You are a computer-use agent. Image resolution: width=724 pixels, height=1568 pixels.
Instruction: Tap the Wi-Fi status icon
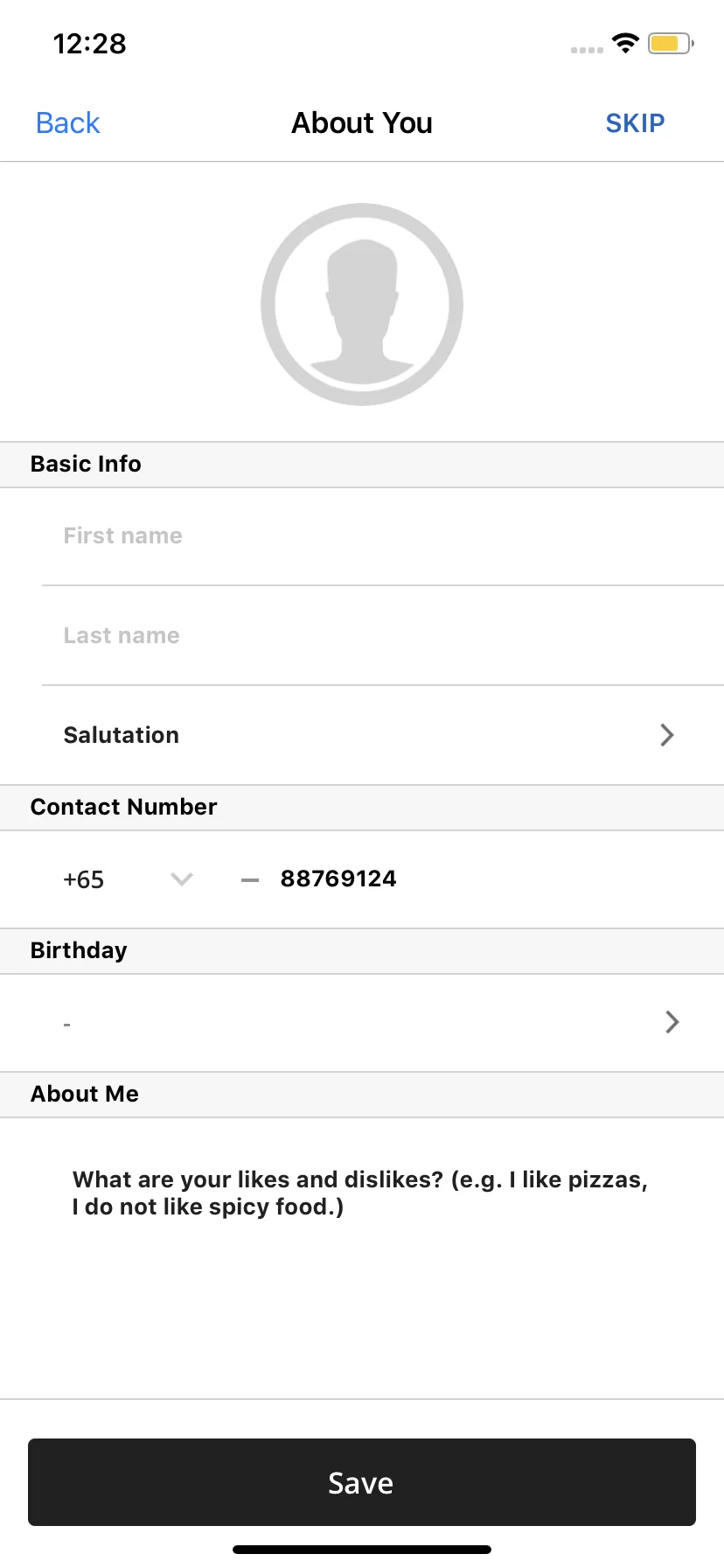pyautogui.click(x=625, y=43)
